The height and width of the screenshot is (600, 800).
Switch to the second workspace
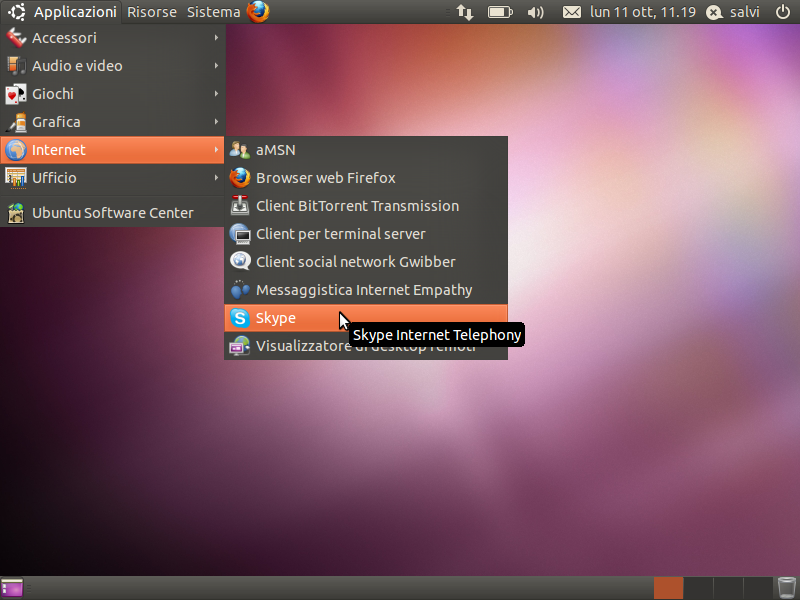(698, 588)
